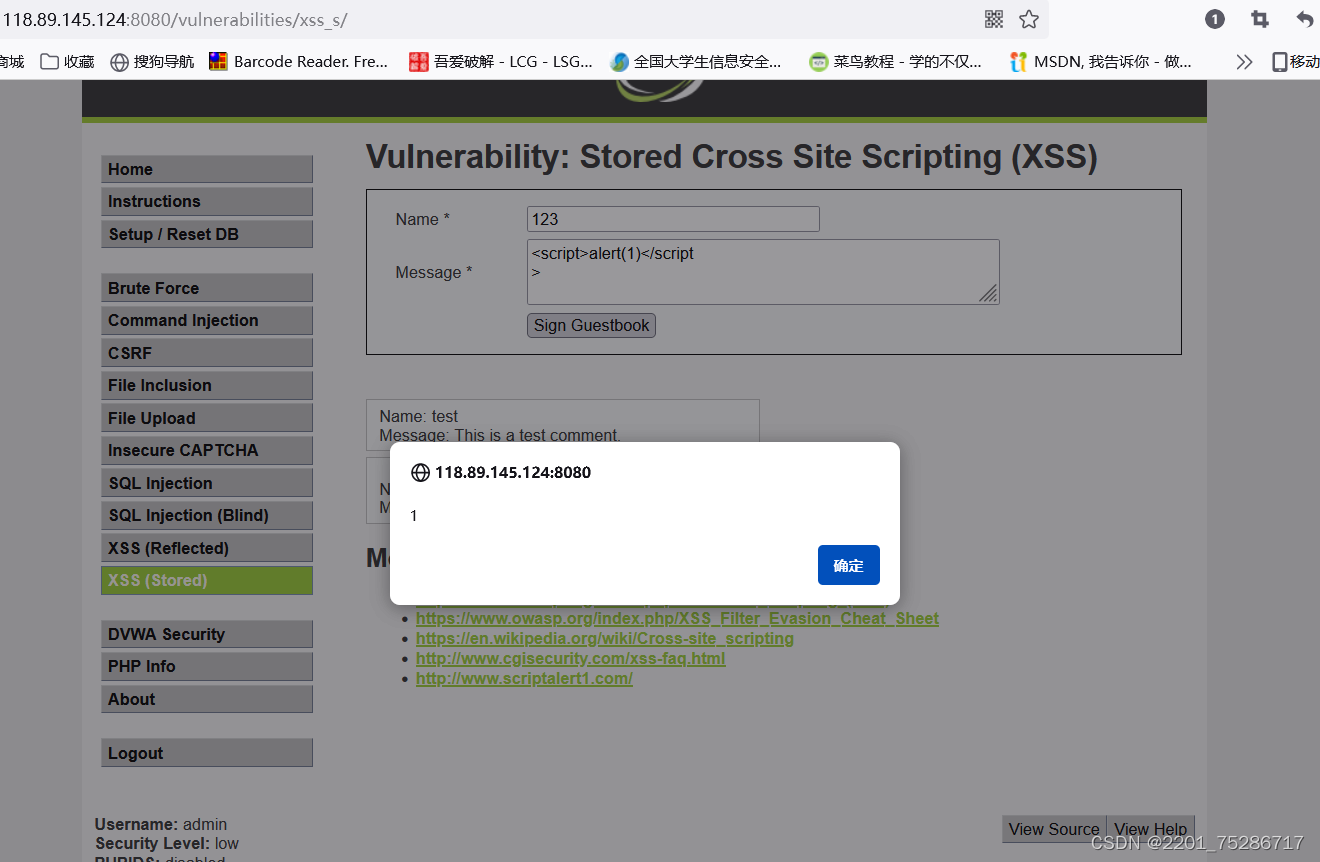1320x862 pixels.
Task: Open the File Upload page
Action: click(x=207, y=418)
